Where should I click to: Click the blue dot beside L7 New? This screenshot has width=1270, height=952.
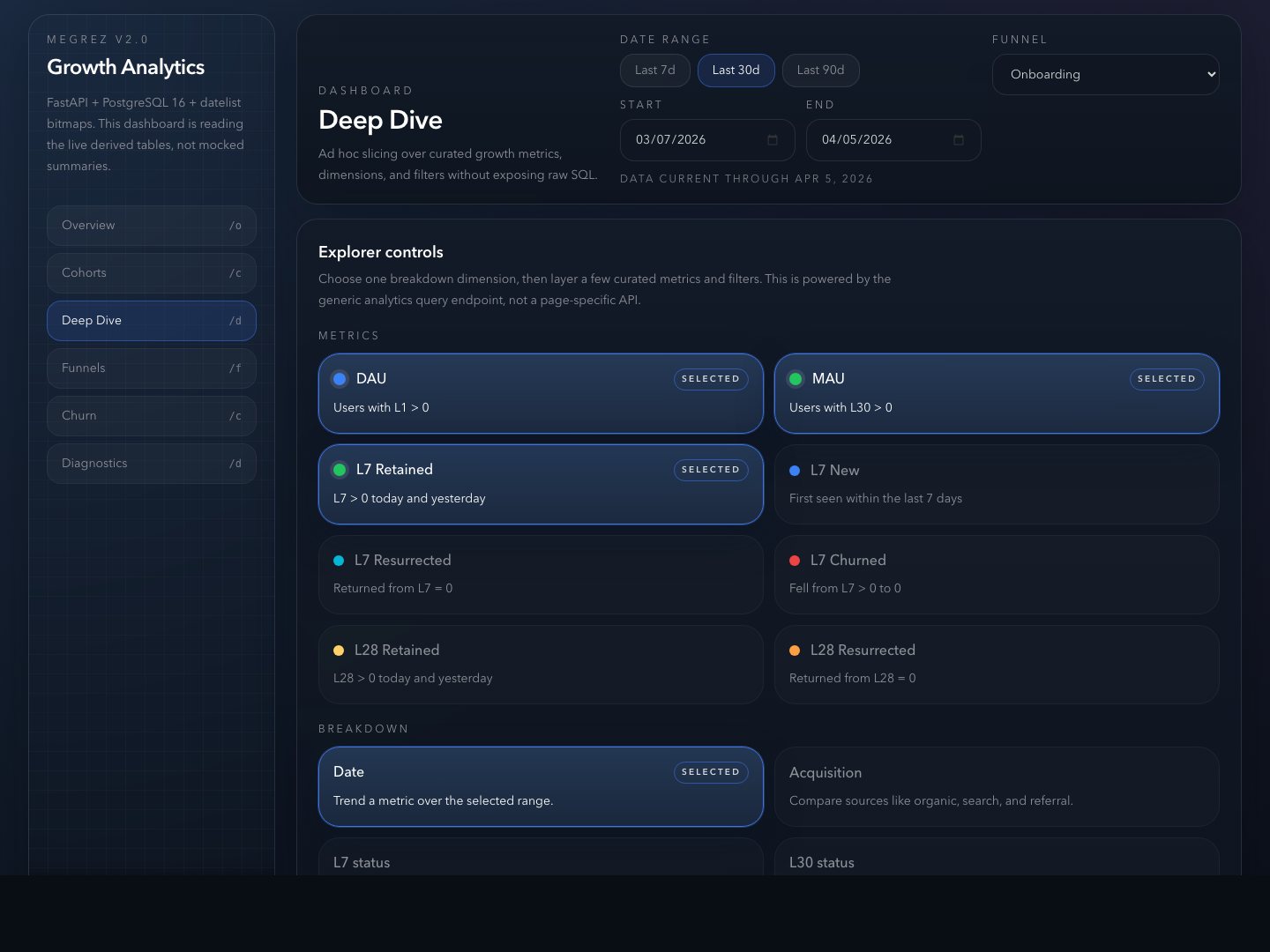pos(795,471)
